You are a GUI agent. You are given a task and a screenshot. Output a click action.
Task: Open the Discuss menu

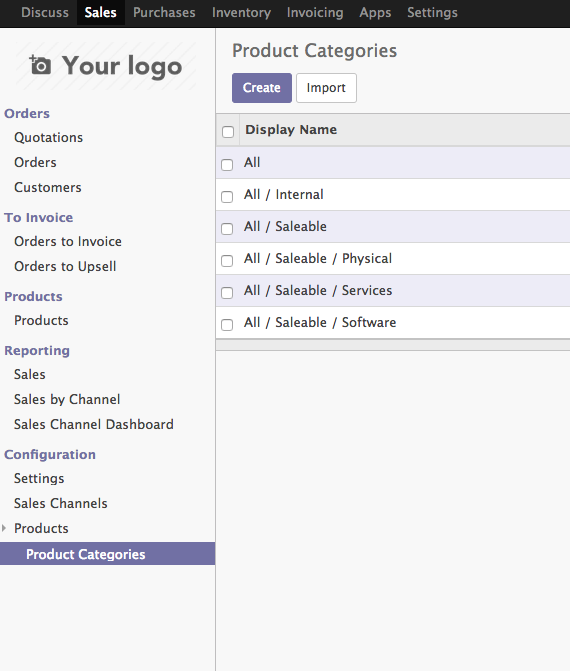click(x=45, y=12)
